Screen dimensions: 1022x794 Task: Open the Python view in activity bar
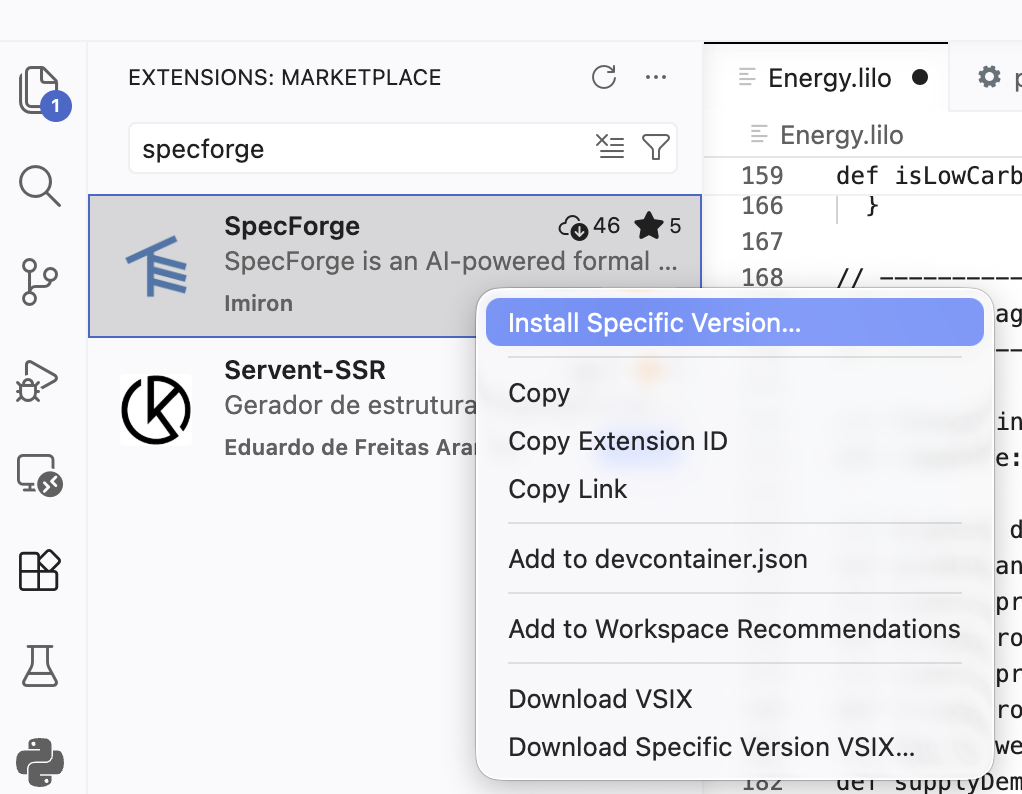pyautogui.click(x=40, y=761)
